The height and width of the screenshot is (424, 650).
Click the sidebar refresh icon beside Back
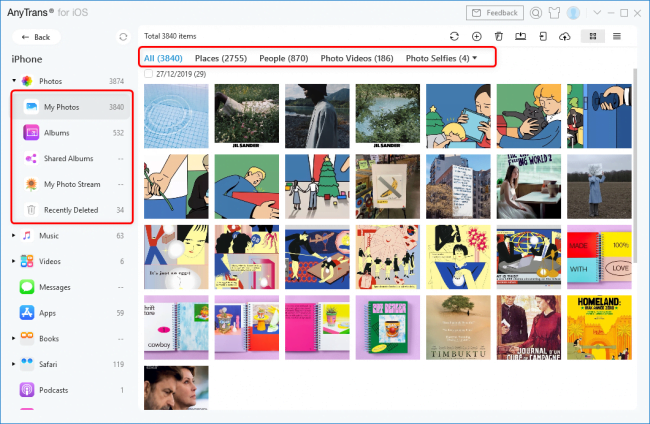(122, 37)
